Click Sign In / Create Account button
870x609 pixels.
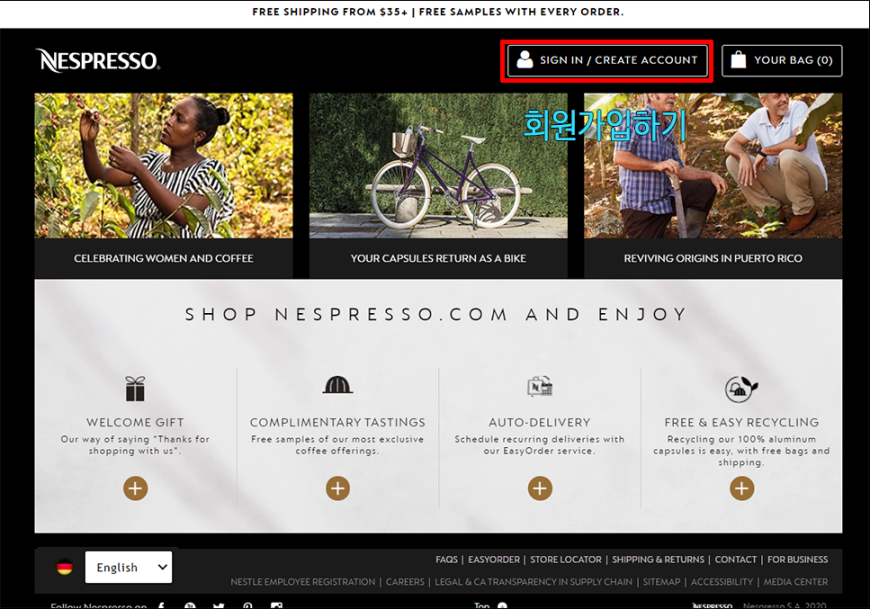[608, 60]
